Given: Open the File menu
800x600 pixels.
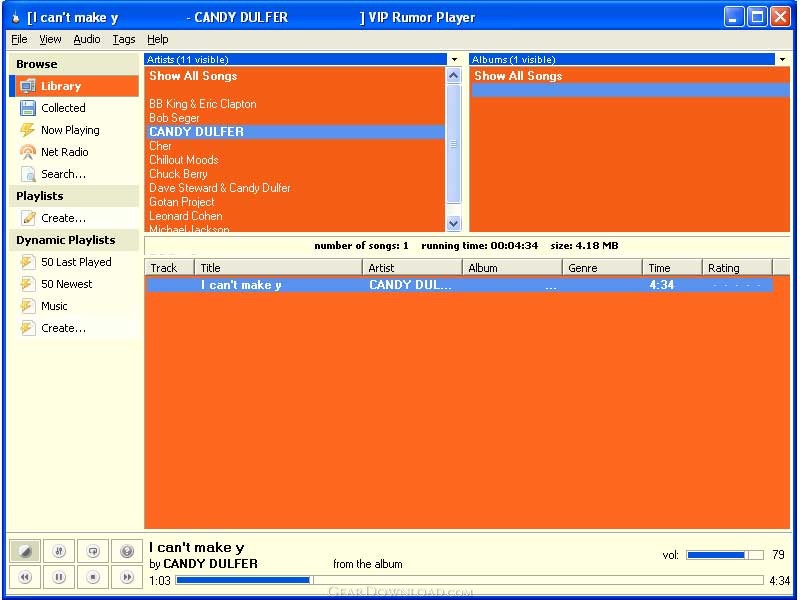Looking at the screenshot, I should tap(19, 39).
